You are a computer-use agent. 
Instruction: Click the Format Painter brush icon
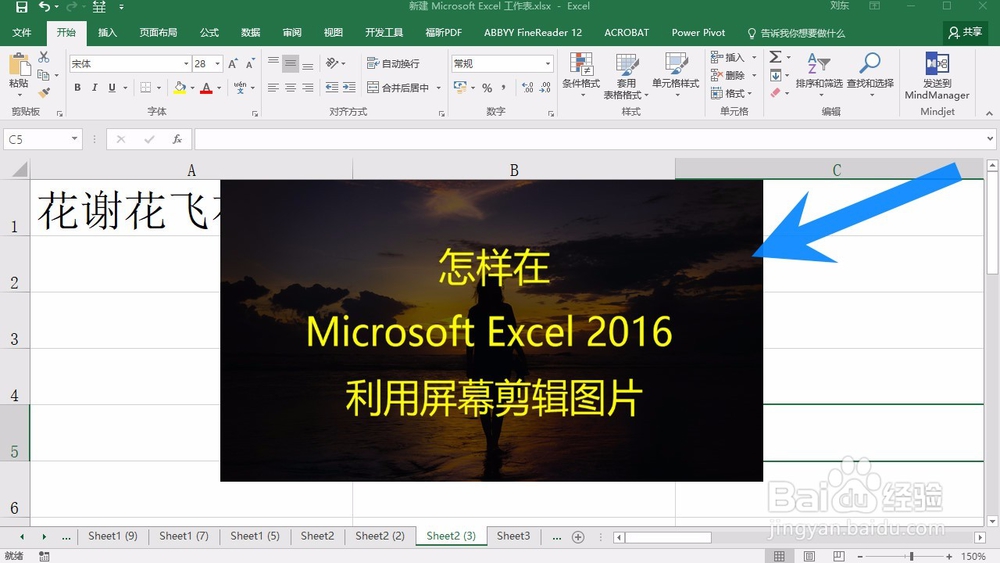click(x=43, y=93)
